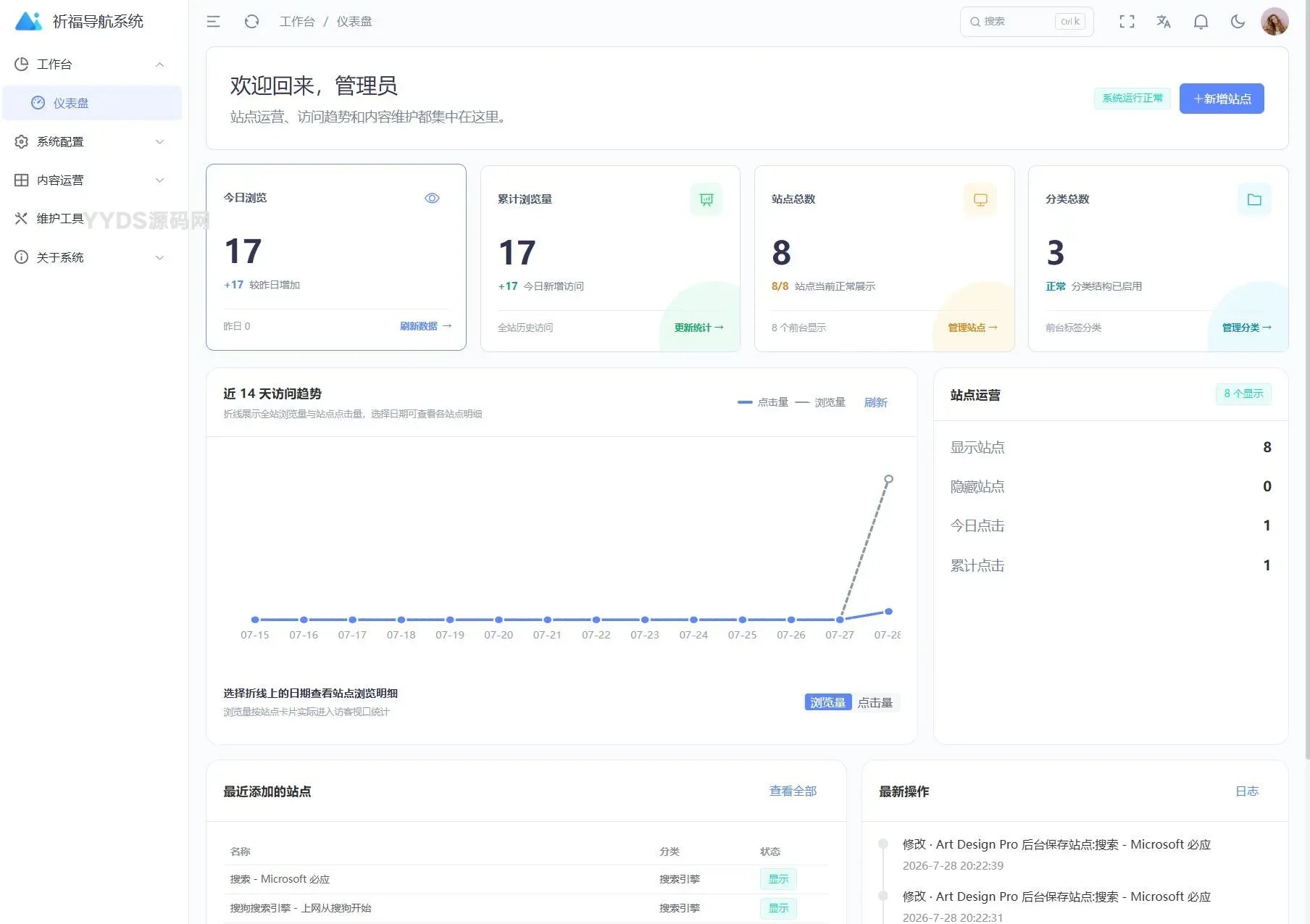Switch to dark mode with the moon icon
Image resolution: width=1310 pixels, height=924 pixels.
click(1238, 22)
